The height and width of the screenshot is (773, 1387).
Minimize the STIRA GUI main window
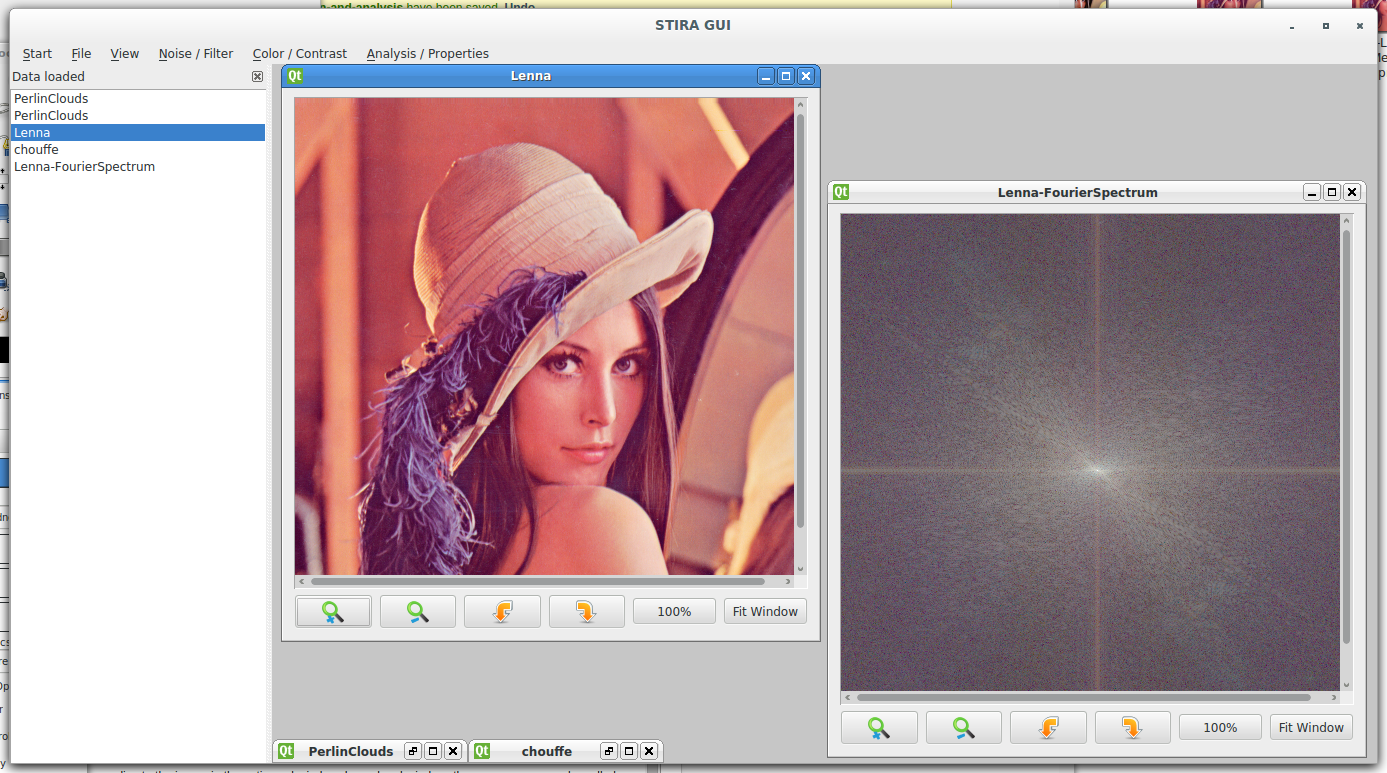pyautogui.click(x=1292, y=25)
